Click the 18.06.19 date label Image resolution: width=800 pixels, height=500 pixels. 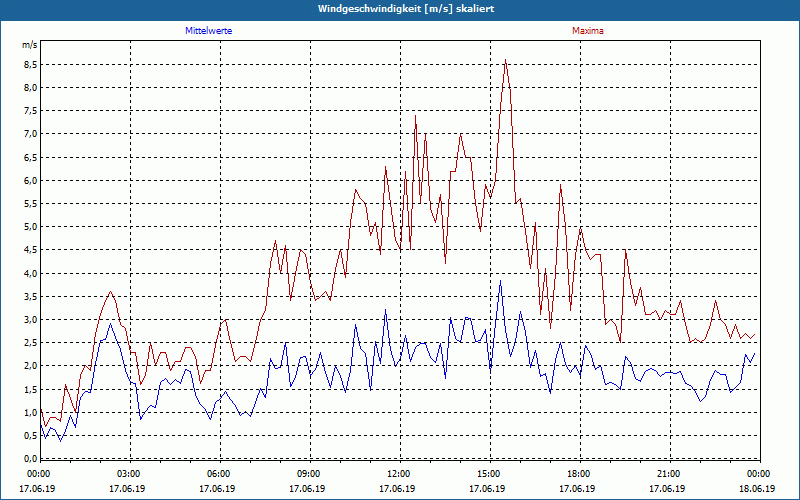(x=757, y=488)
